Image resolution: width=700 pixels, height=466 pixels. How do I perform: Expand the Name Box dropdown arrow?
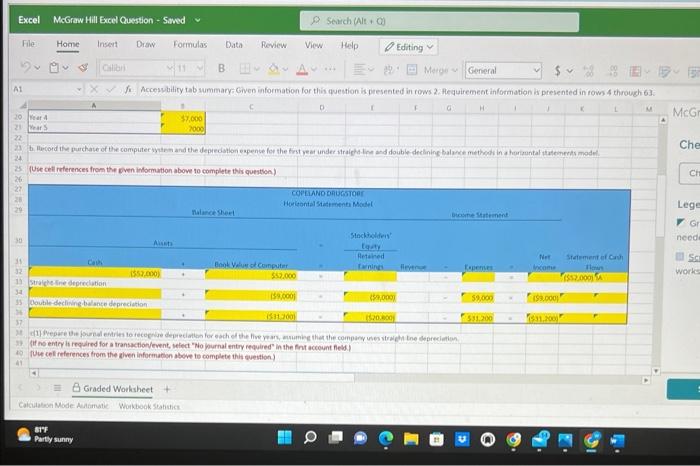pyautogui.click(x=79, y=89)
